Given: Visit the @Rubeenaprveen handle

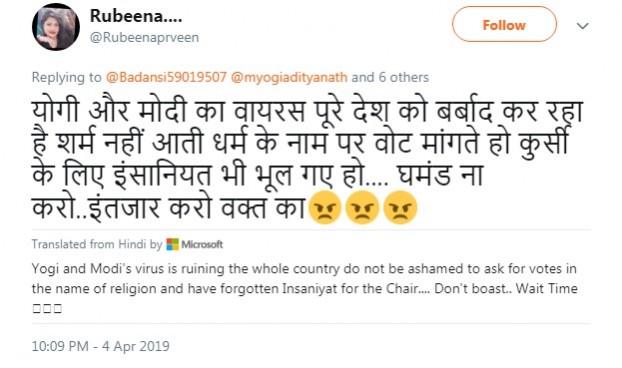Looking at the screenshot, I should [144, 38].
